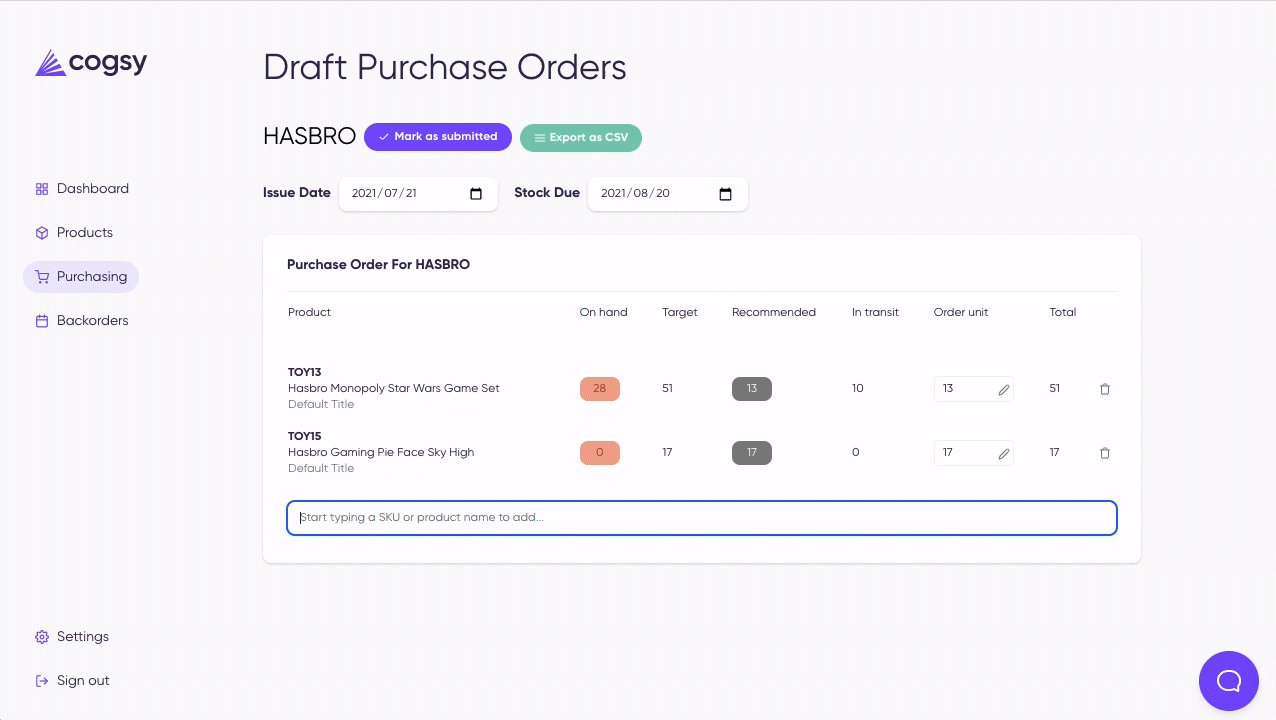Open Settings in the sidebar
1276x720 pixels.
(72, 637)
